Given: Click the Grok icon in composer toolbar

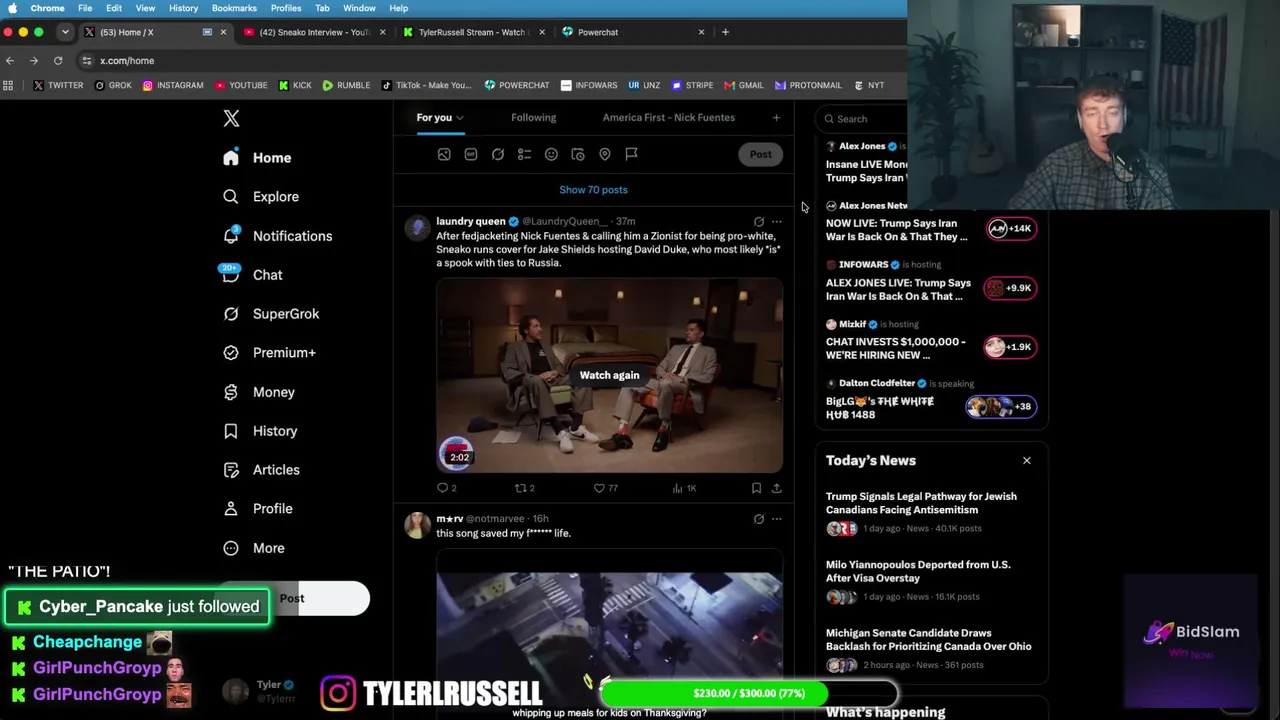Looking at the screenshot, I should click(498, 154).
